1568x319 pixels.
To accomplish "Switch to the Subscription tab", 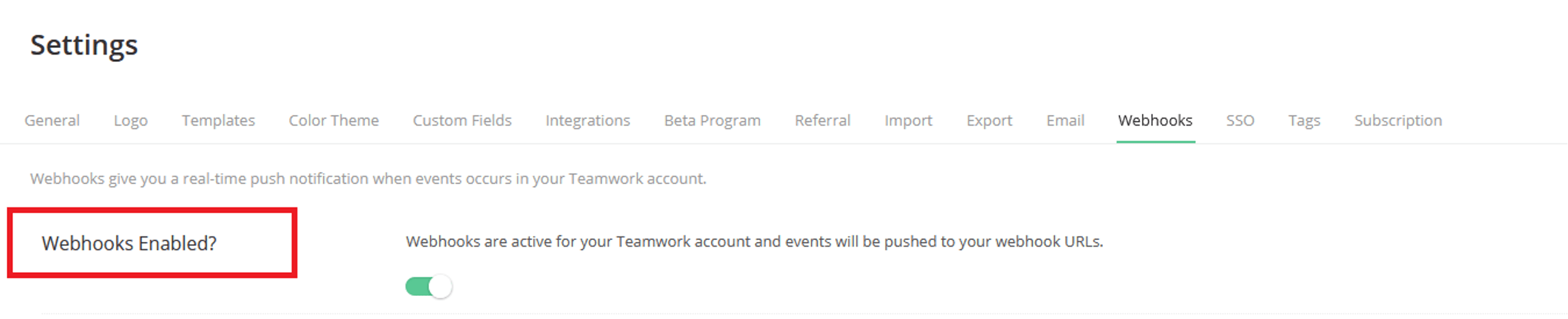I will 1397,120.
